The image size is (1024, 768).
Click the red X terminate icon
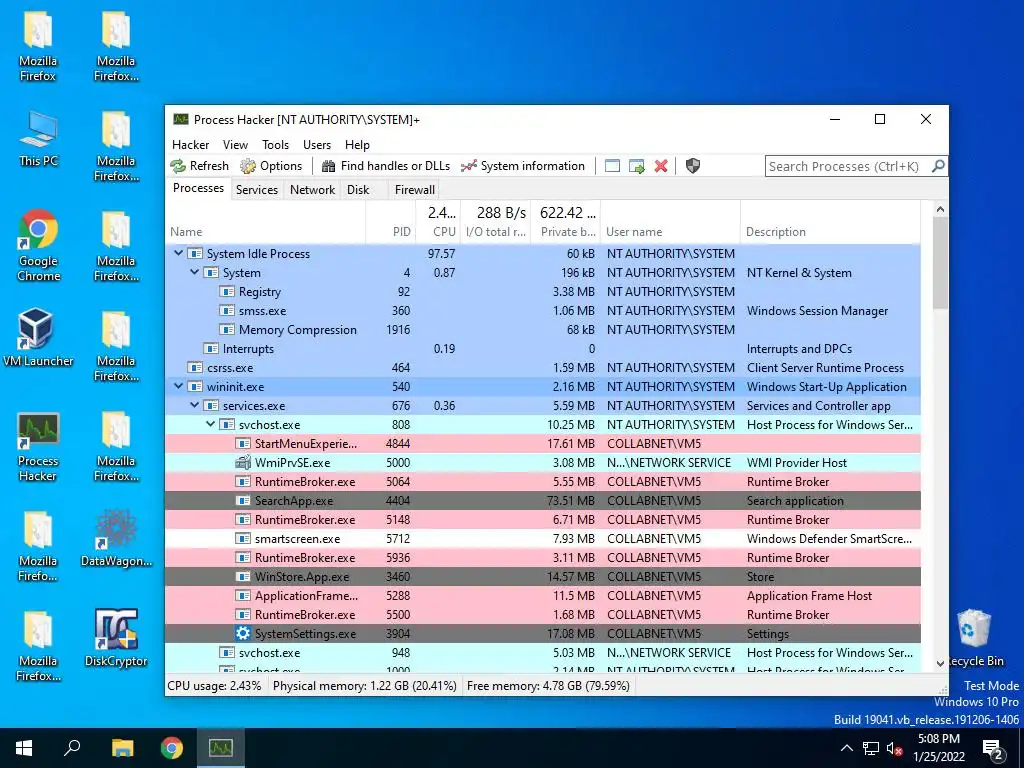tap(661, 166)
